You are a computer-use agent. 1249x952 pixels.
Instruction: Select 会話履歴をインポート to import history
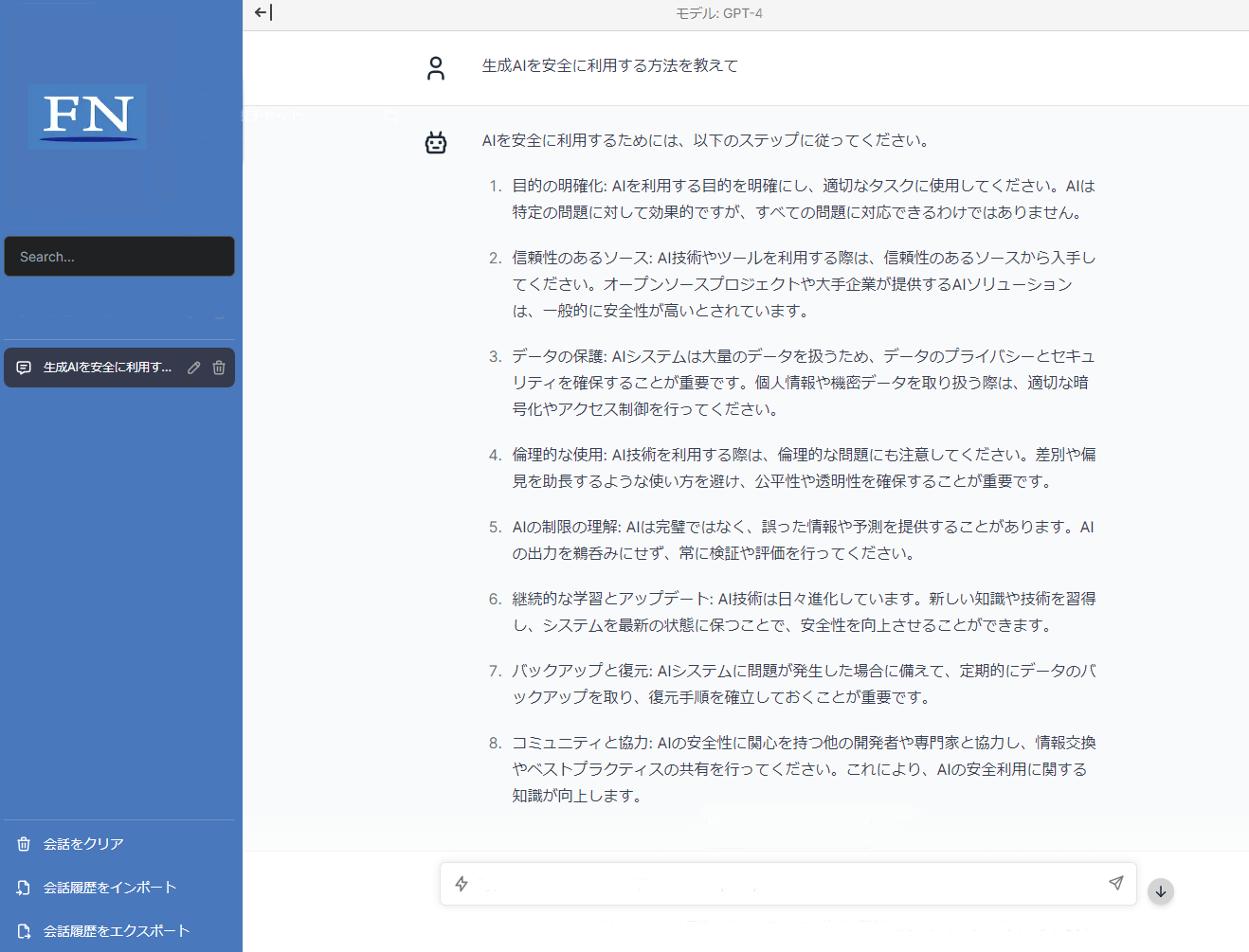[109, 888]
